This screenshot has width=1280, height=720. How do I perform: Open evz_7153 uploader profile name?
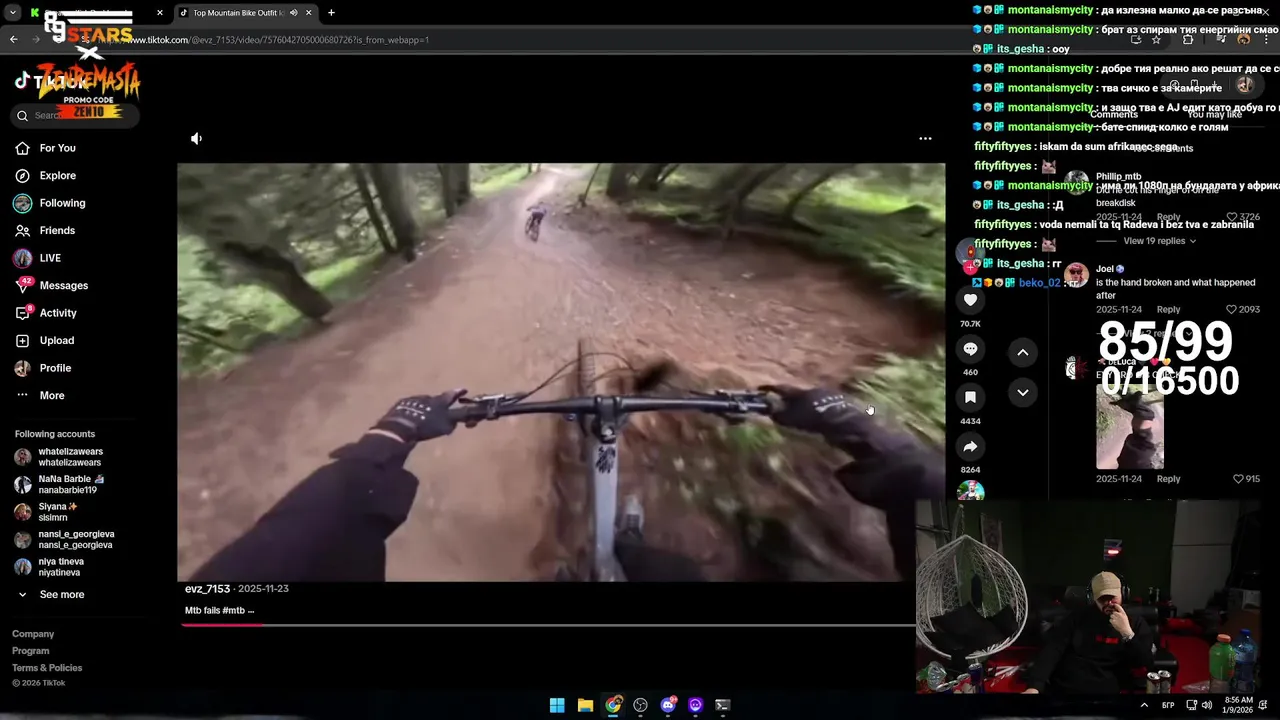click(207, 589)
